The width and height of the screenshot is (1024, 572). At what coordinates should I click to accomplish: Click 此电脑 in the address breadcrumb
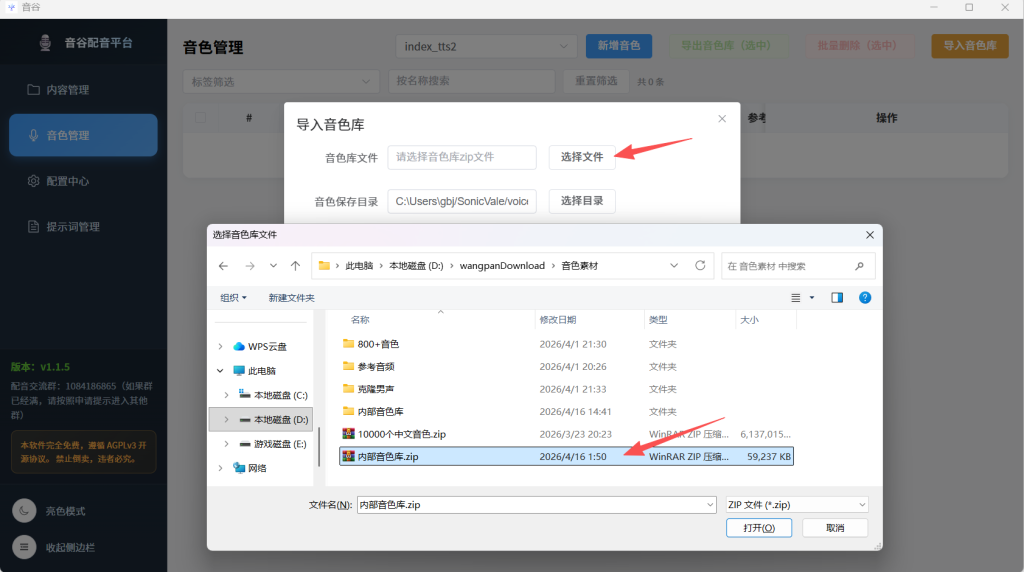pos(359,266)
